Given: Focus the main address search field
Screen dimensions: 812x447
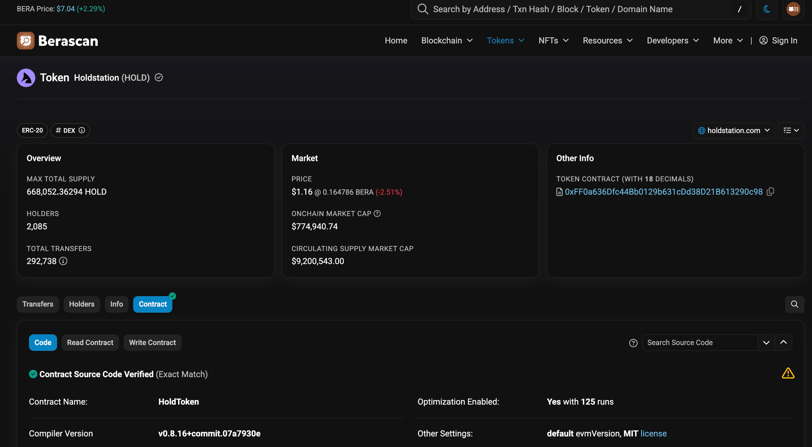Looking at the screenshot, I should click(x=580, y=9).
